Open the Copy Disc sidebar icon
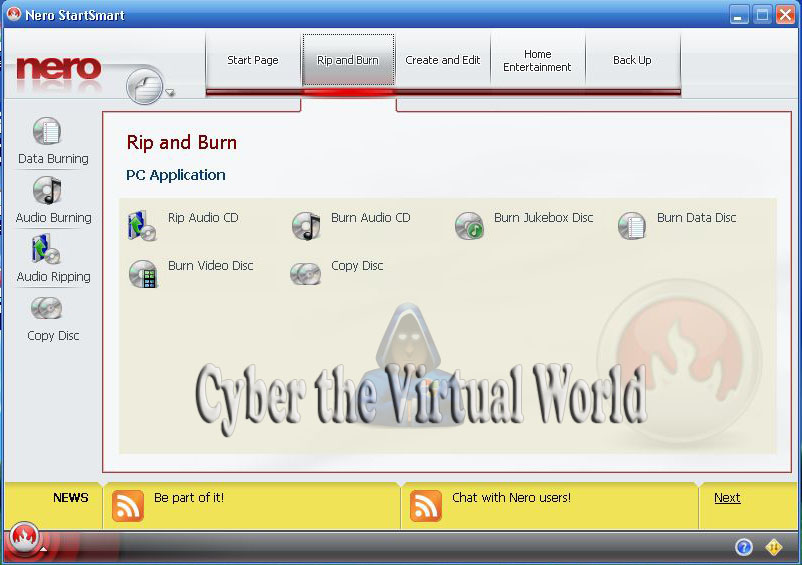 (47, 308)
